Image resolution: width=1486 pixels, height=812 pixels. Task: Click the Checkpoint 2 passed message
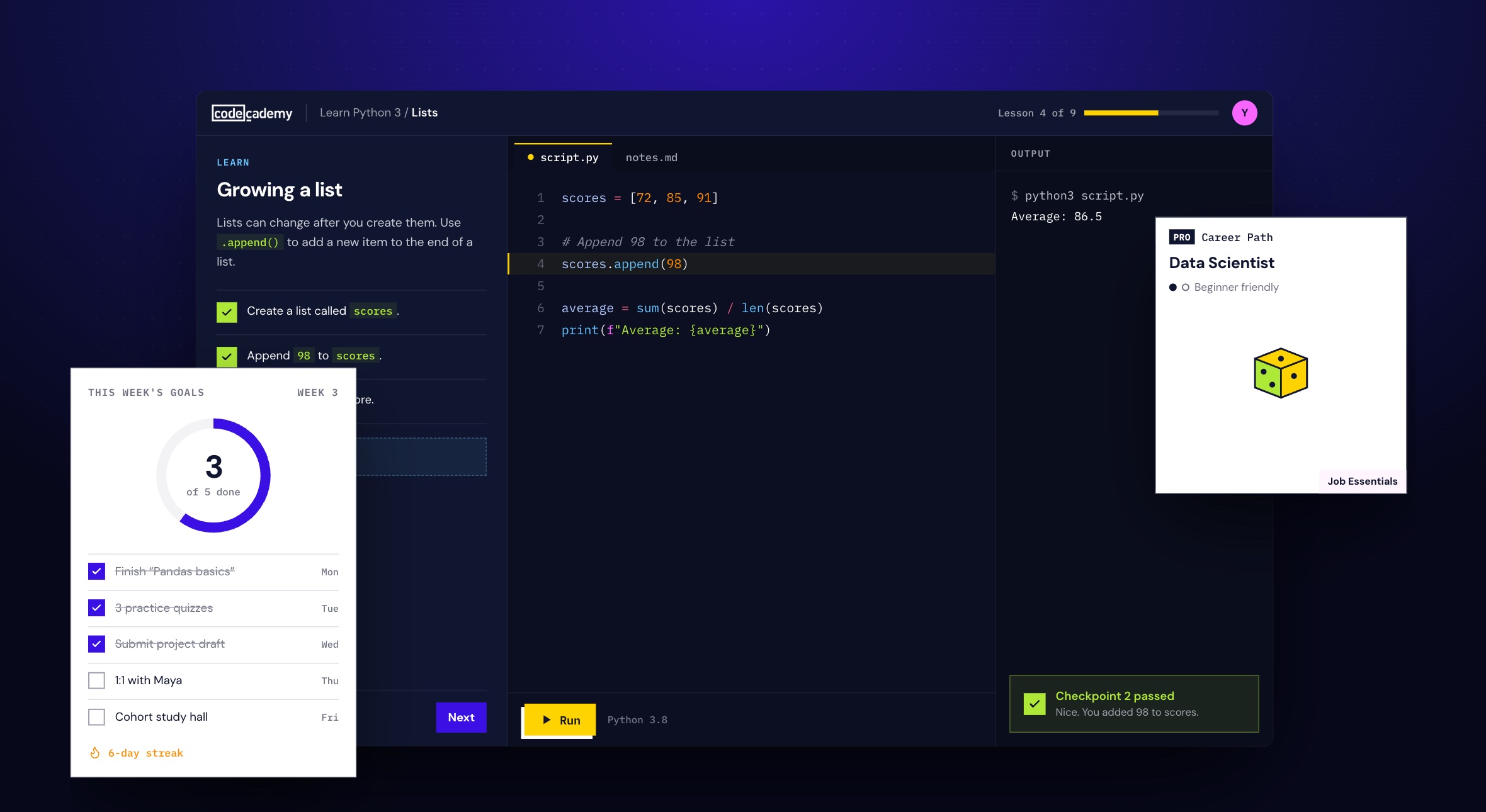coord(1133,704)
